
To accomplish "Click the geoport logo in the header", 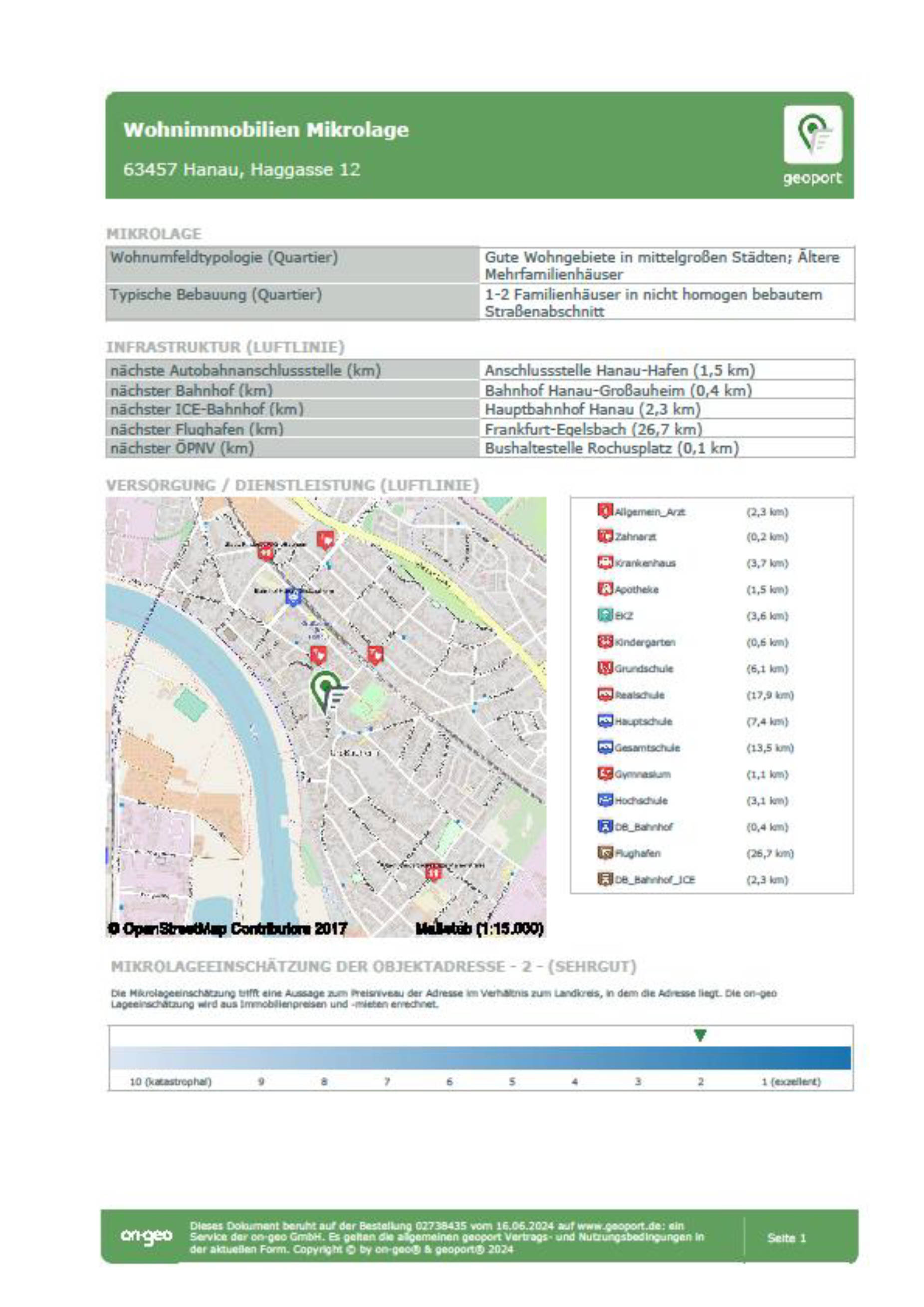I will click(x=812, y=146).
